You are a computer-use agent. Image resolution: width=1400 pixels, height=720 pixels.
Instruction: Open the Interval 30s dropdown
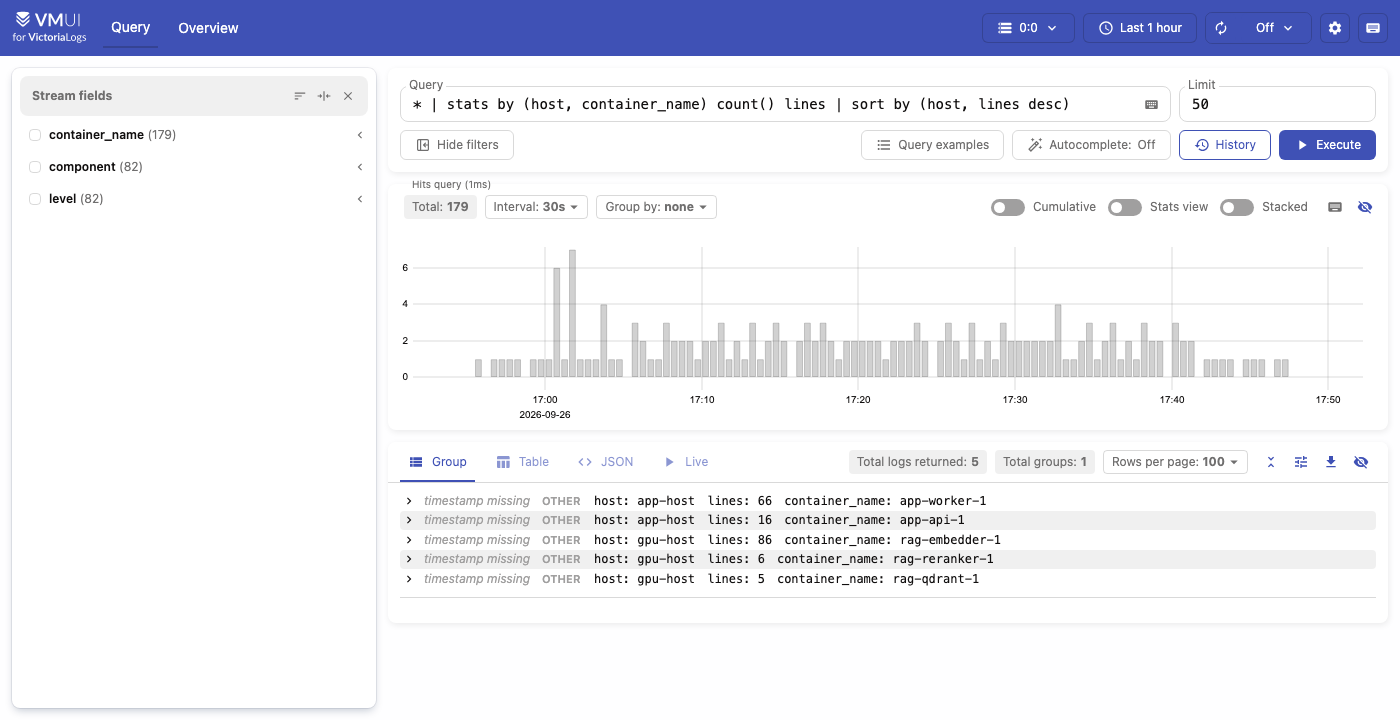click(536, 207)
